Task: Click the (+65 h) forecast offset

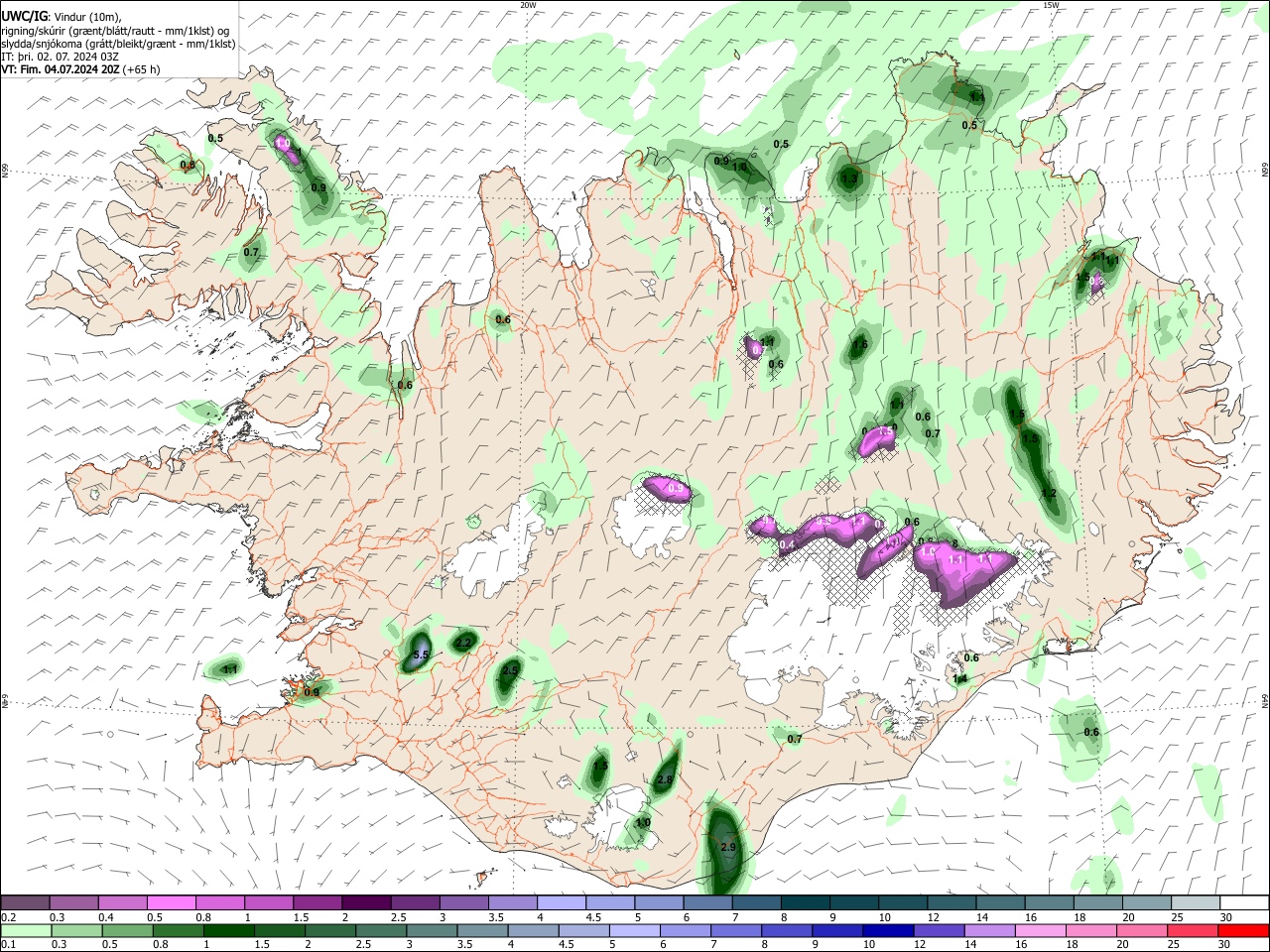Action: coord(142,69)
